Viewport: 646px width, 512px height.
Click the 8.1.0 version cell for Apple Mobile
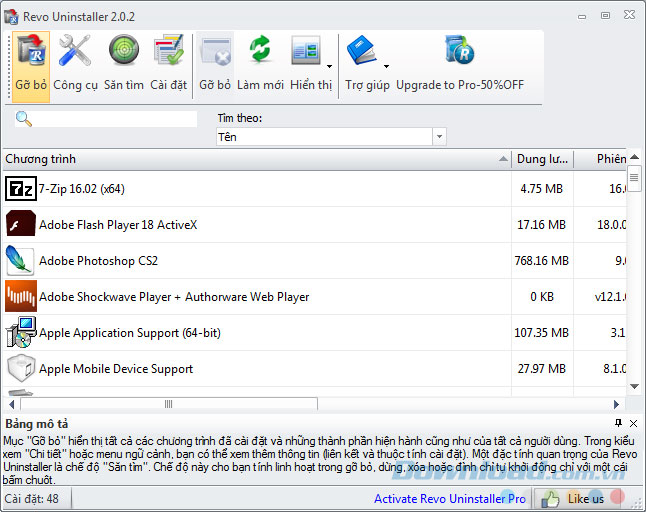click(600, 369)
